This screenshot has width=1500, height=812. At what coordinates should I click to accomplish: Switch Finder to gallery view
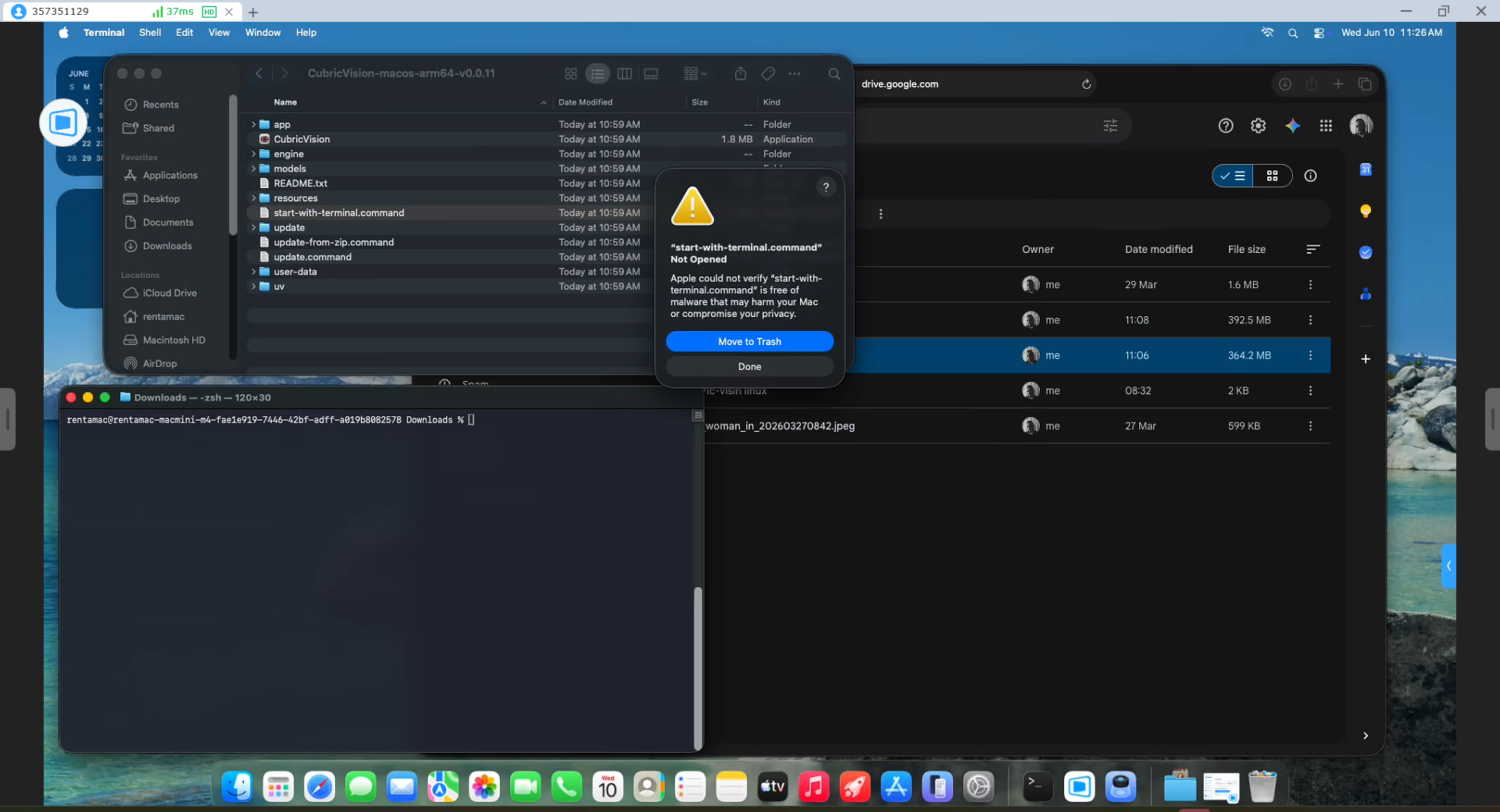pyautogui.click(x=651, y=73)
